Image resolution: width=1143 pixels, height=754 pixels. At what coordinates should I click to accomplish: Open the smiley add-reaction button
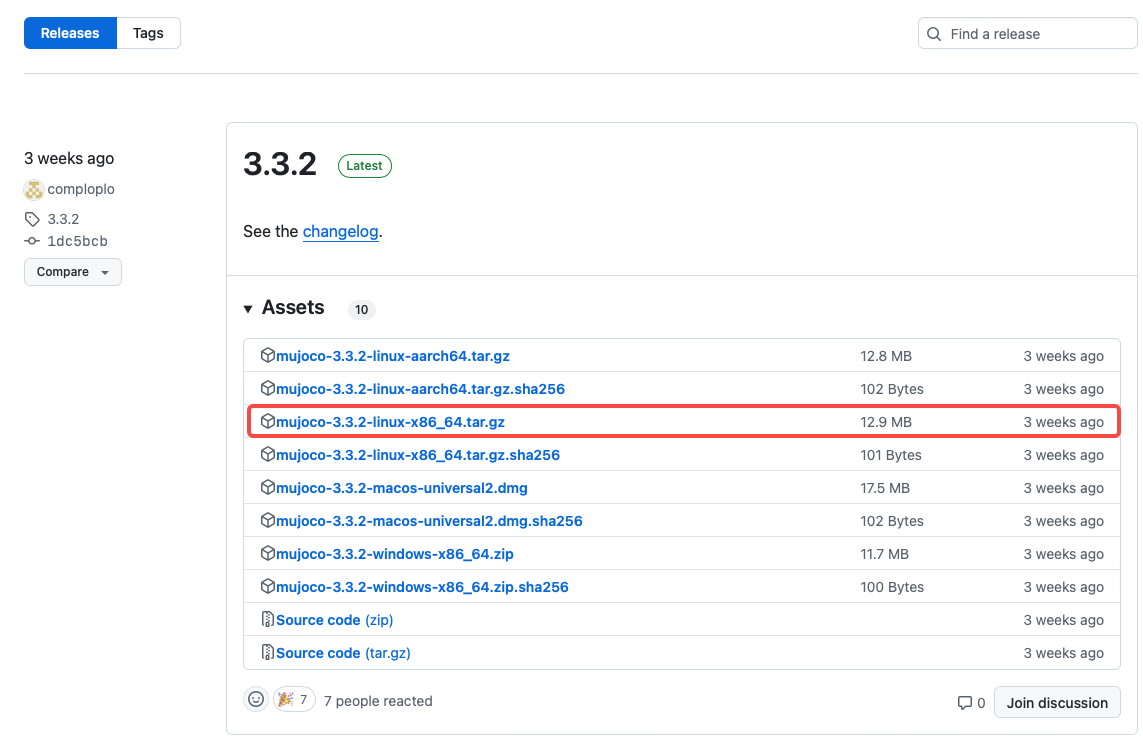[x=256, y=700]
